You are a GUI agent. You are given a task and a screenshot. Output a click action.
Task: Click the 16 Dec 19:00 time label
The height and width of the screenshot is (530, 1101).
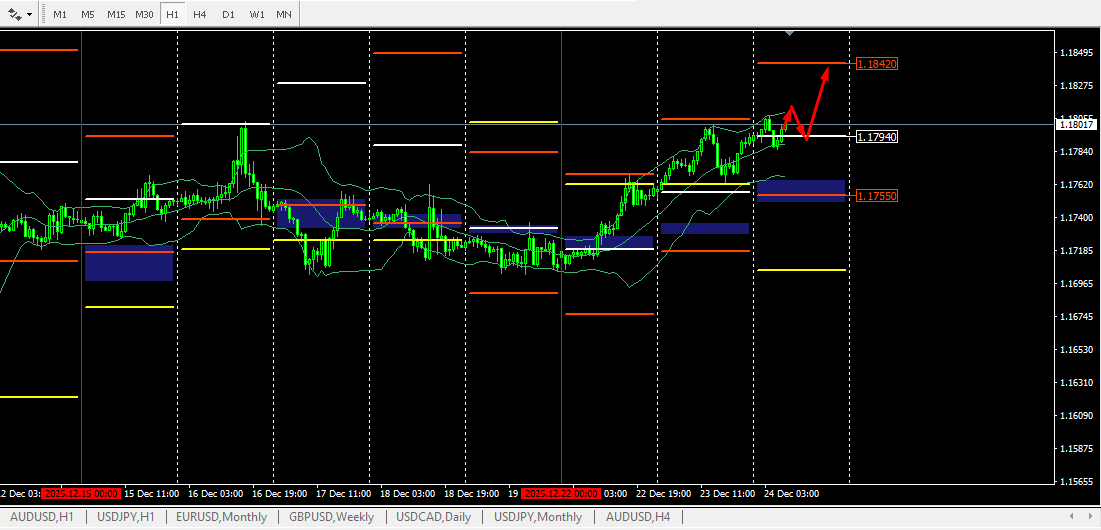pyautogui.click(x=279, y=493)
